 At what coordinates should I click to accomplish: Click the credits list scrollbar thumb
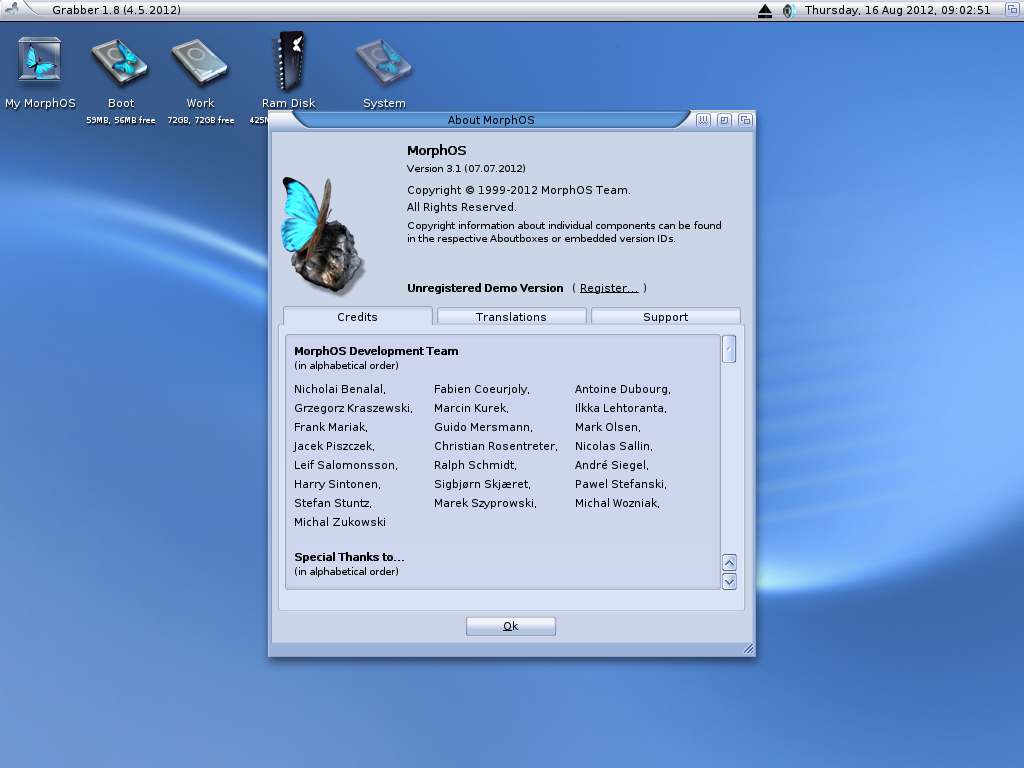(729, 349)
